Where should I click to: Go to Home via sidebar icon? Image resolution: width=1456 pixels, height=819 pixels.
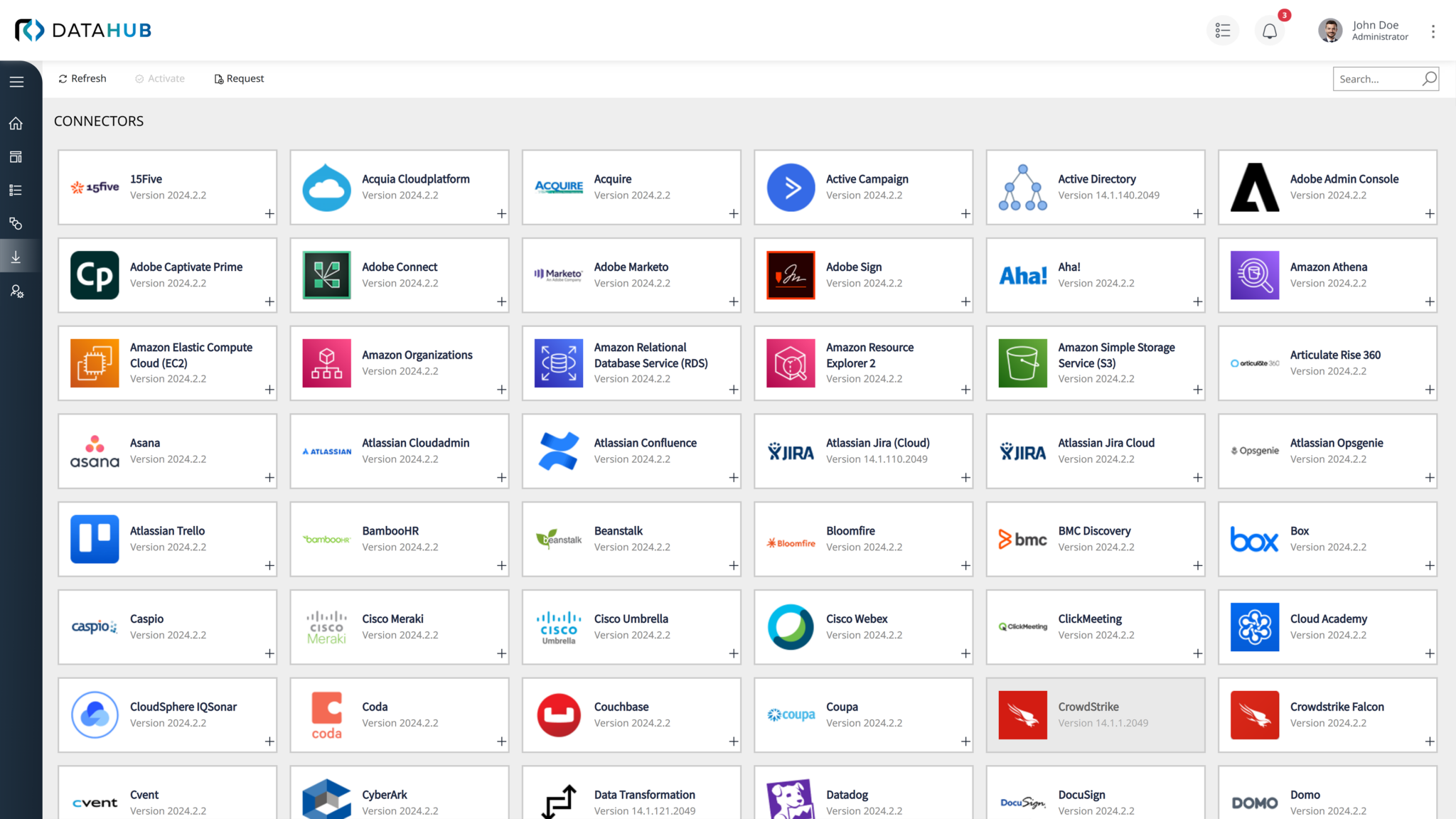click(x=16, y=124)
